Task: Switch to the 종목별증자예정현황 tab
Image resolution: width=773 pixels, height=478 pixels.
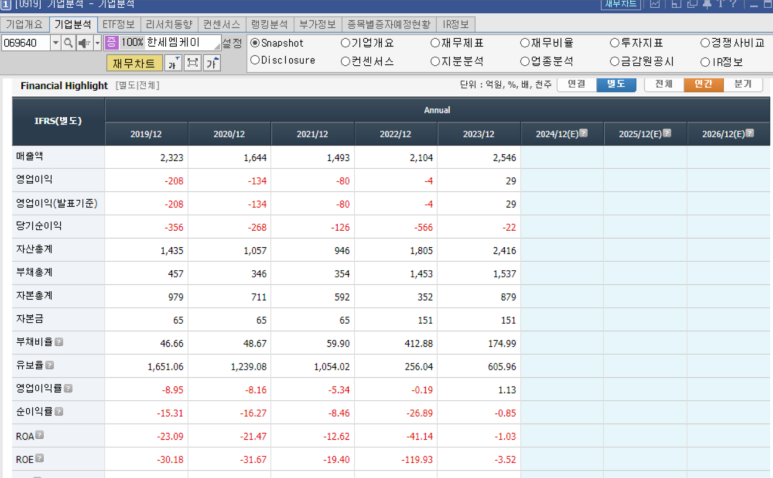Action: click(x=389, y=24)
